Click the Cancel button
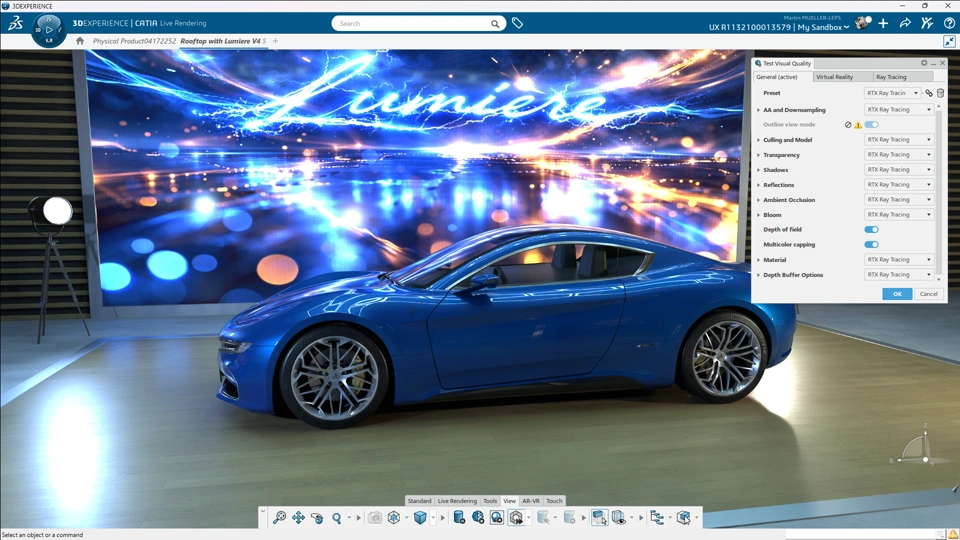 tap(928, 294)
